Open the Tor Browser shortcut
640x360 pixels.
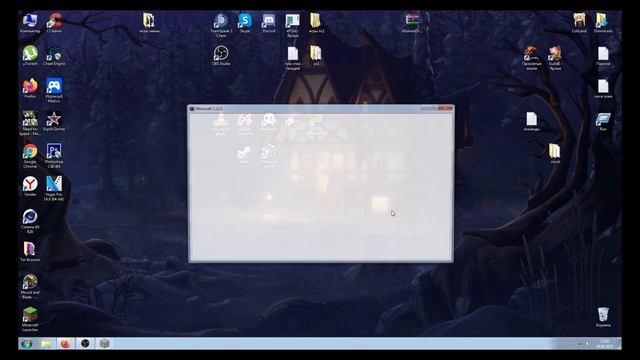[30, 252]
